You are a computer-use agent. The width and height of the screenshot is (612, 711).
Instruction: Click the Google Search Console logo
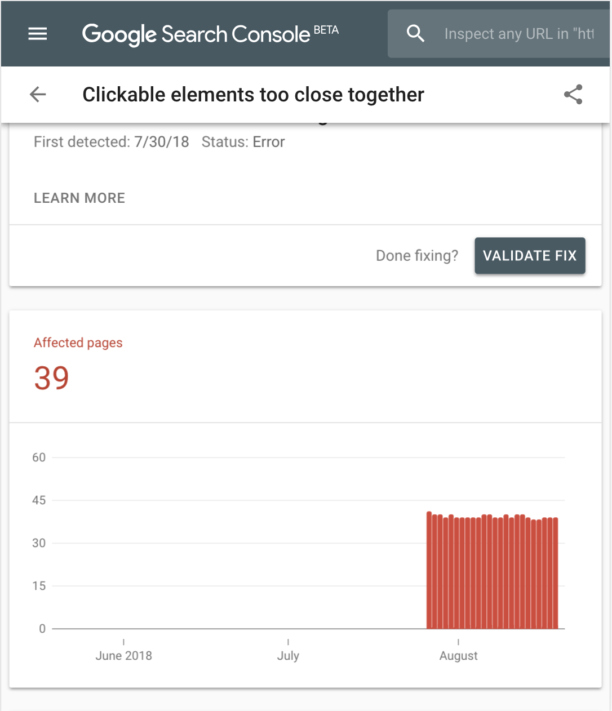pyautogui.click(x=196, y=34)
